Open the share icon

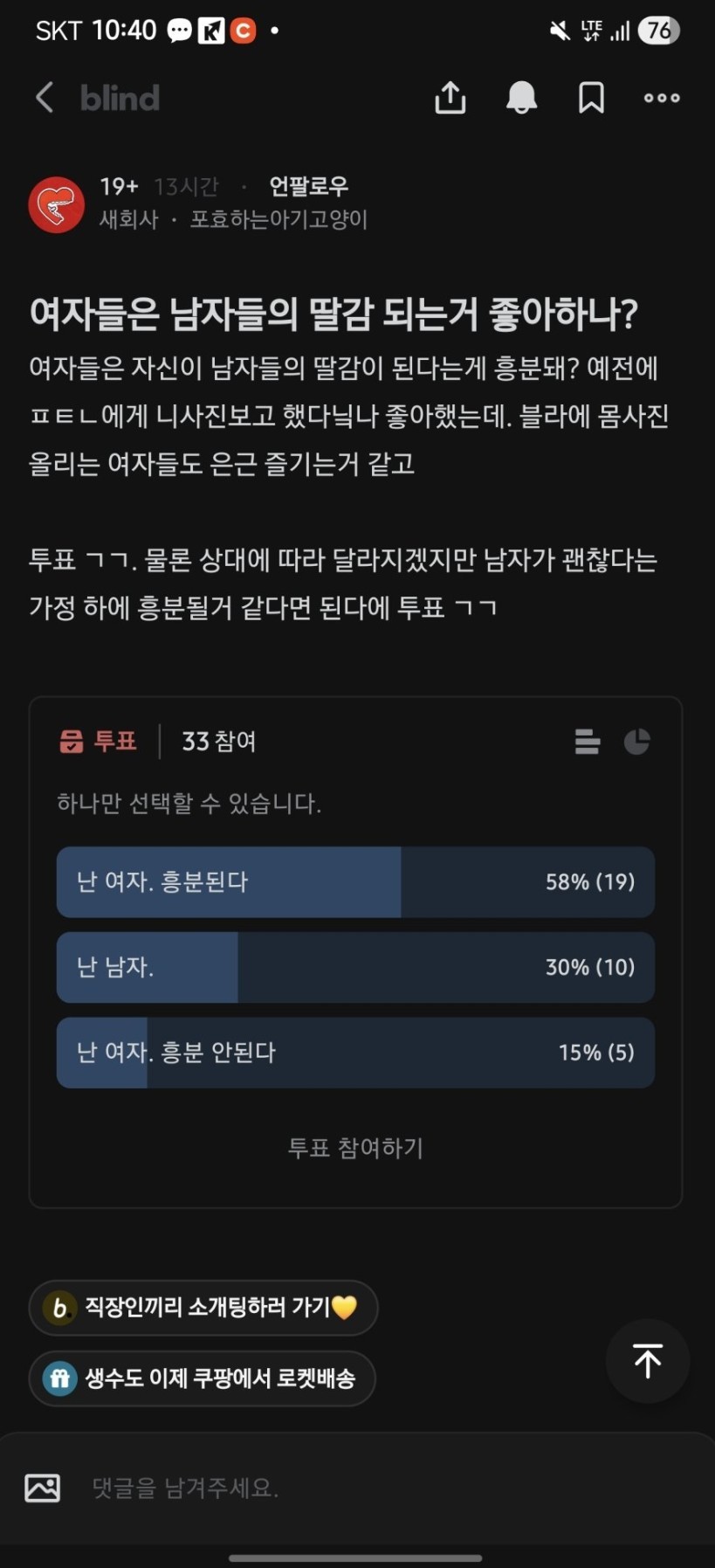point(450,98)
